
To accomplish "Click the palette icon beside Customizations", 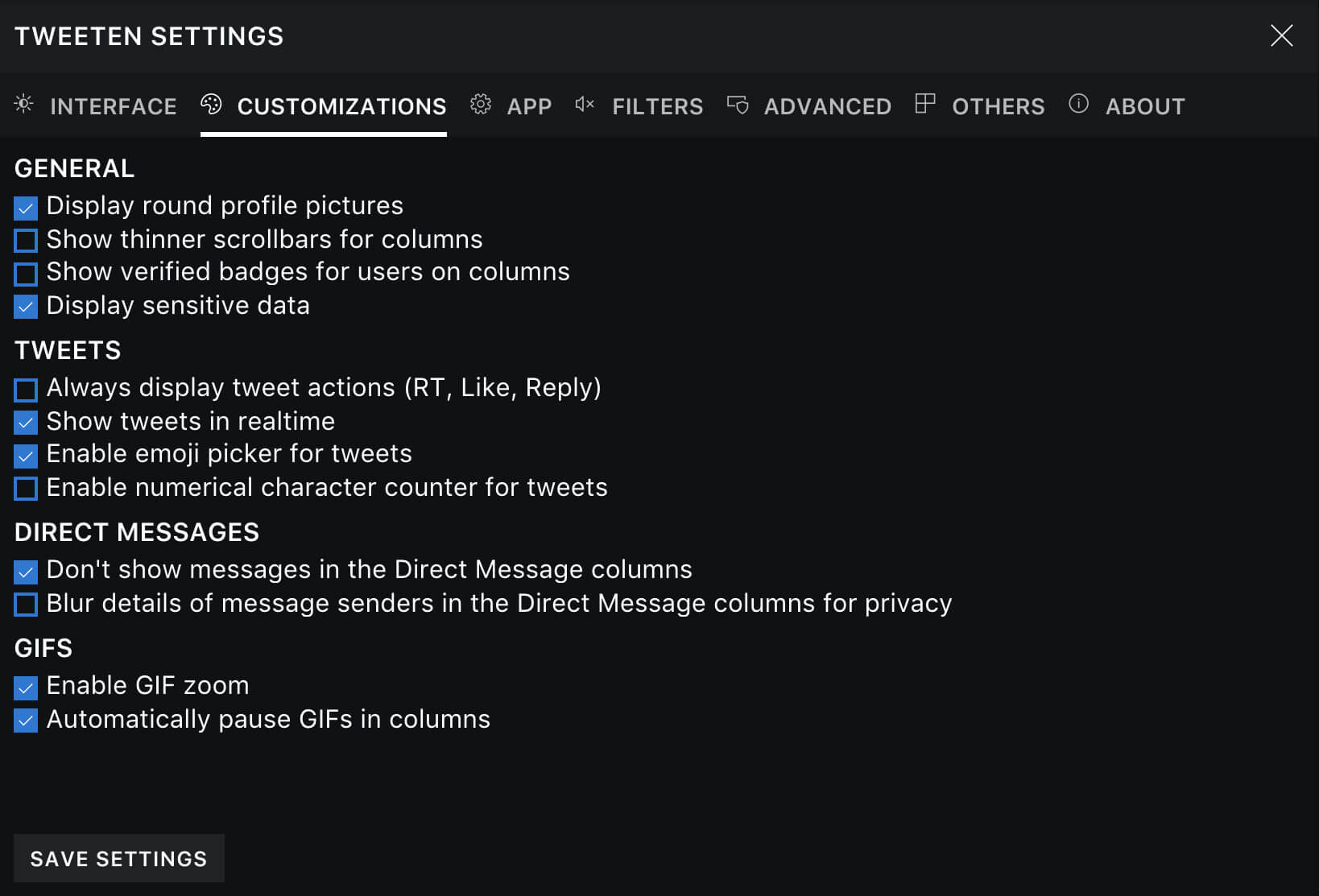I will [211, 104].
